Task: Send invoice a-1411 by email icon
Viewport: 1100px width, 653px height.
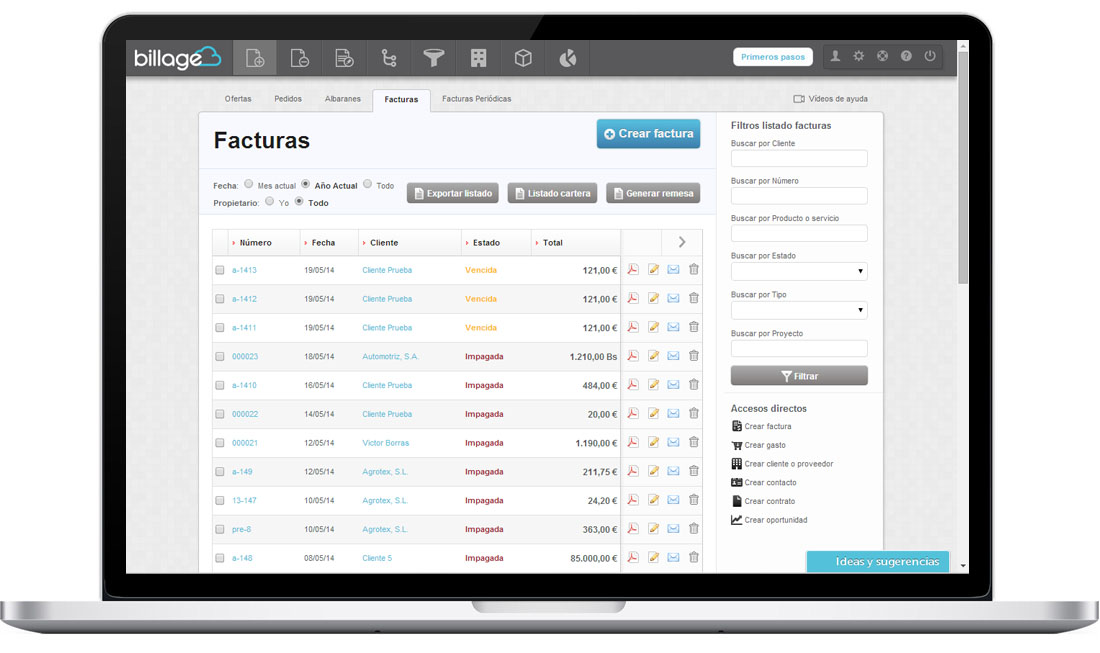Action: (673, 328)
